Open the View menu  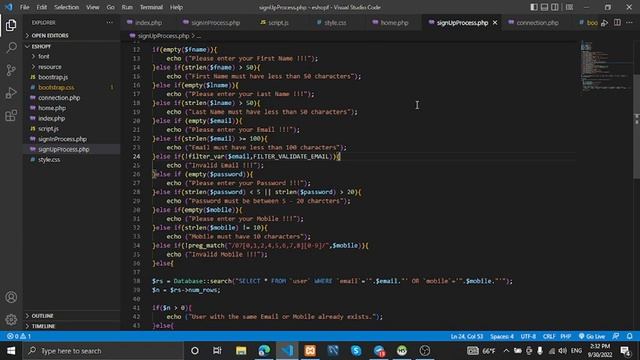(x=93, y=7)
